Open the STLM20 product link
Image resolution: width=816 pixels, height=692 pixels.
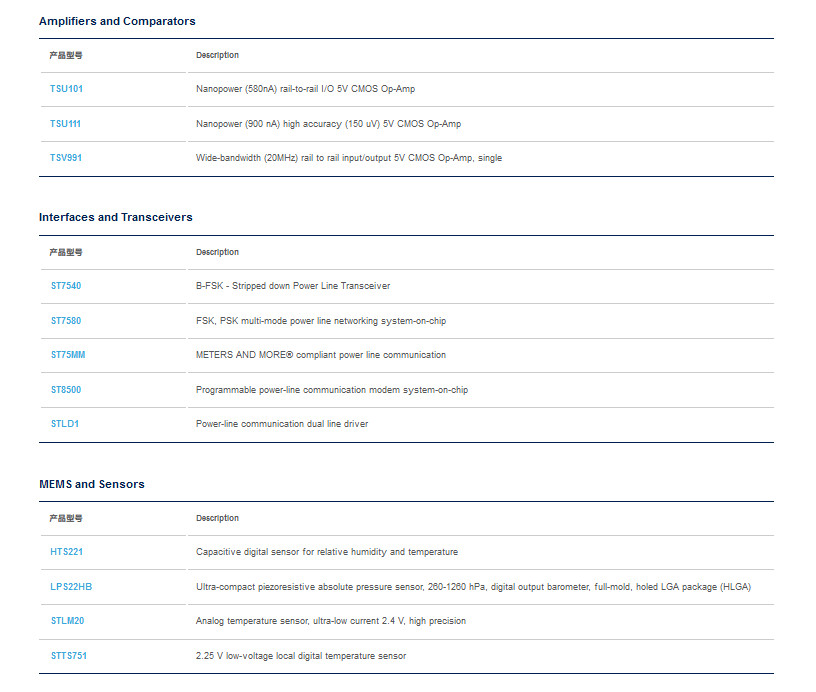(x=68, y=621)
